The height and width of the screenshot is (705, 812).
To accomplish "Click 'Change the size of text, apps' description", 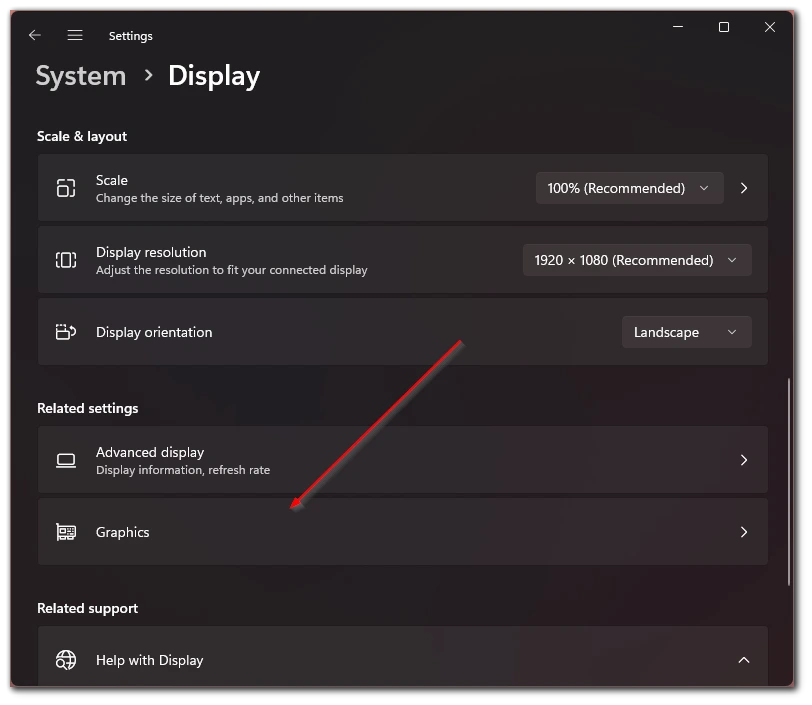I will coord(220,198).
